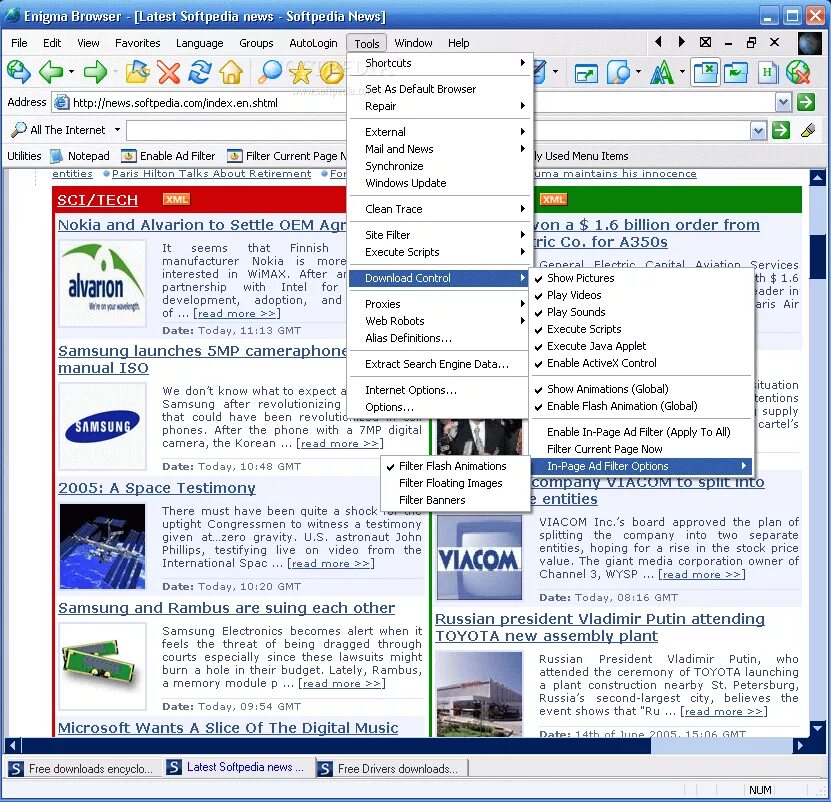Click the red X Stop icon
Viewport: 831px width, 802px height.
(x=169, y=73)
